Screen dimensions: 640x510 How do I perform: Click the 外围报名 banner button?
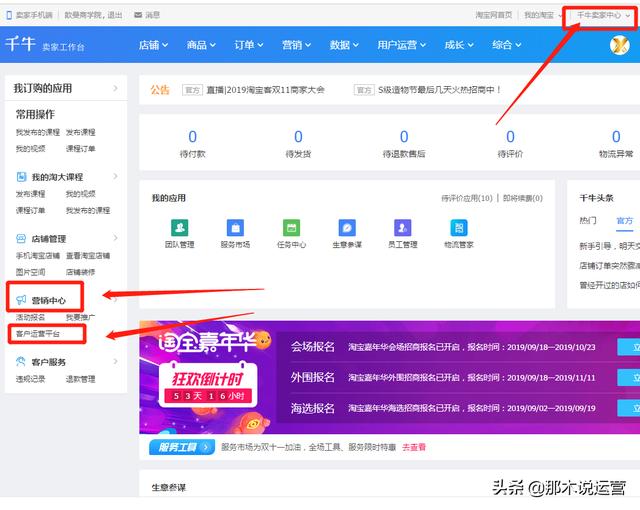point(629,377)
